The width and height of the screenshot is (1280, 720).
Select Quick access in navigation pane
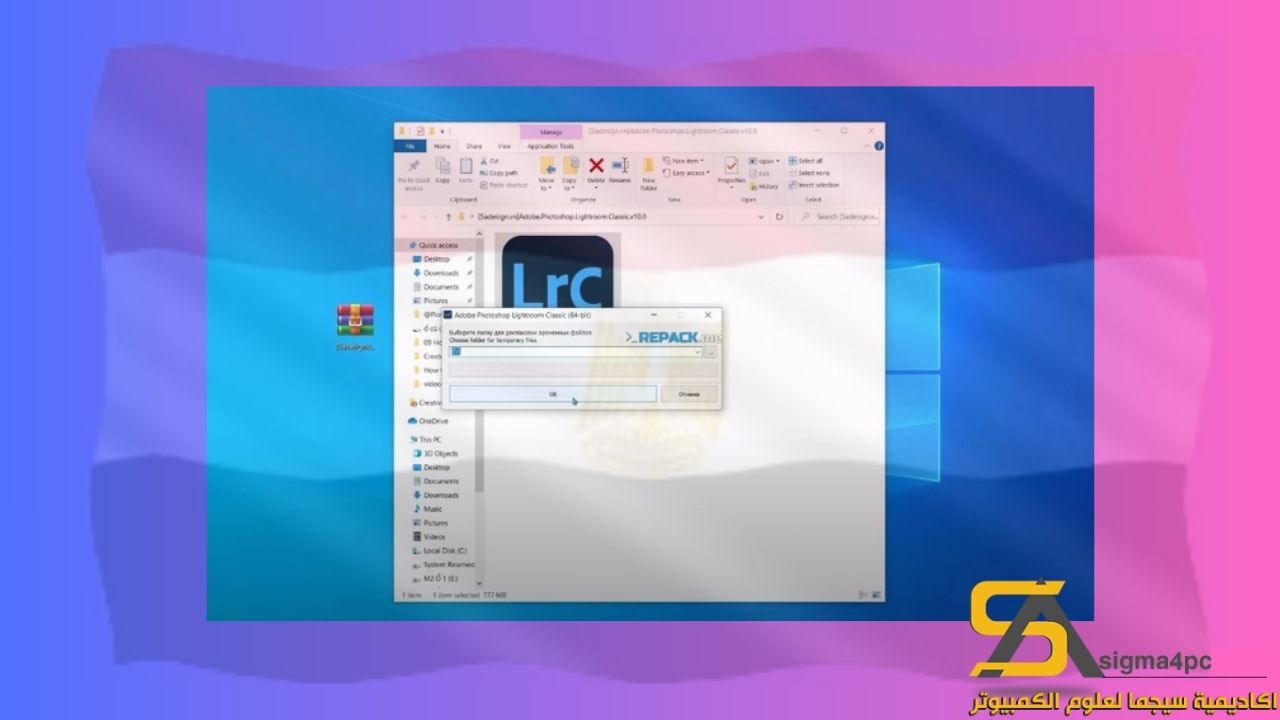click(x=433, y=245)
